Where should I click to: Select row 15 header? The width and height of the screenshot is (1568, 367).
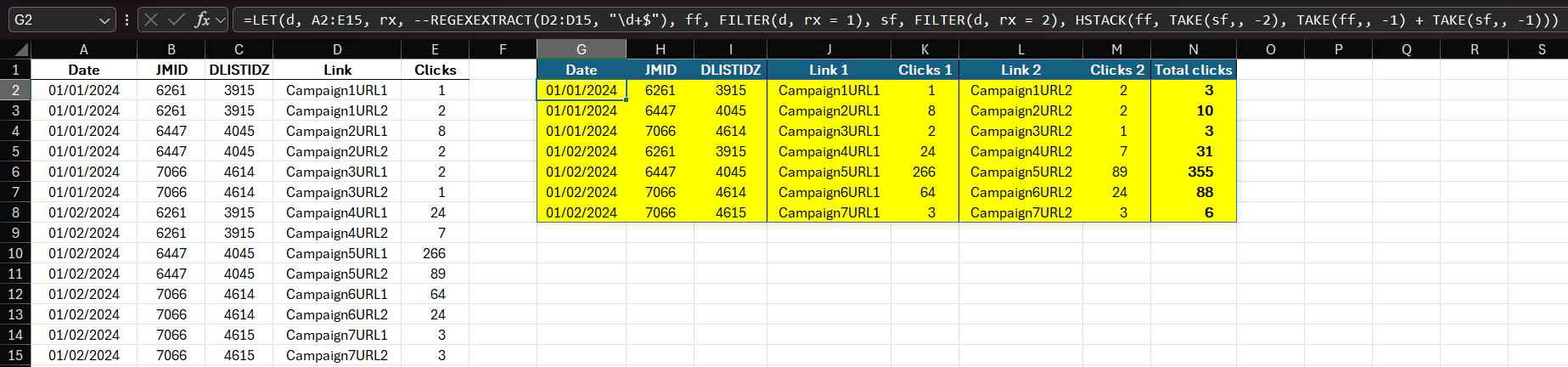point(15,355)
